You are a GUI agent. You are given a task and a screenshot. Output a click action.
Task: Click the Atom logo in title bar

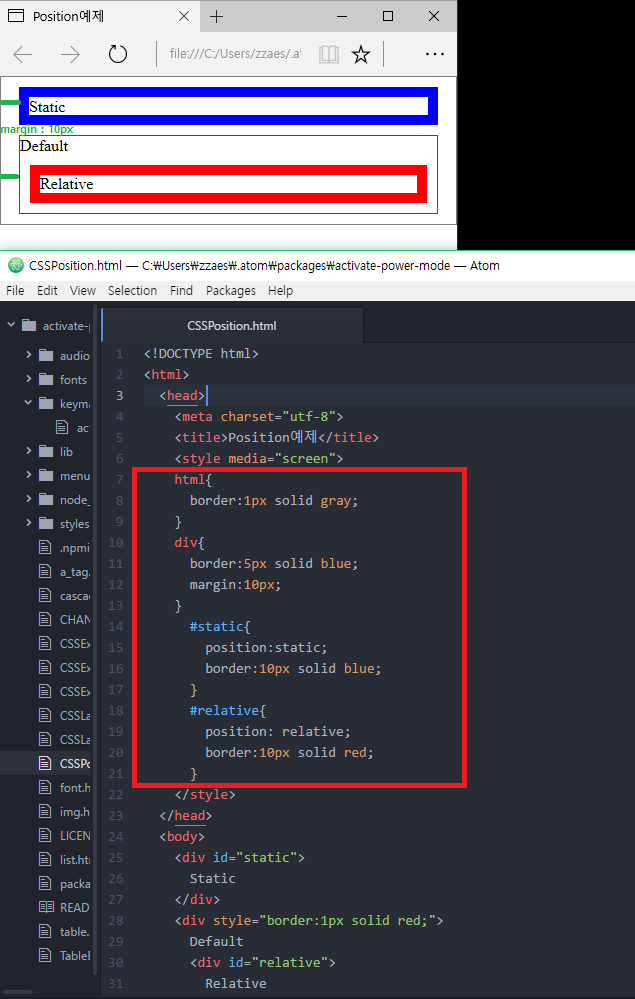tap(16, 266)
